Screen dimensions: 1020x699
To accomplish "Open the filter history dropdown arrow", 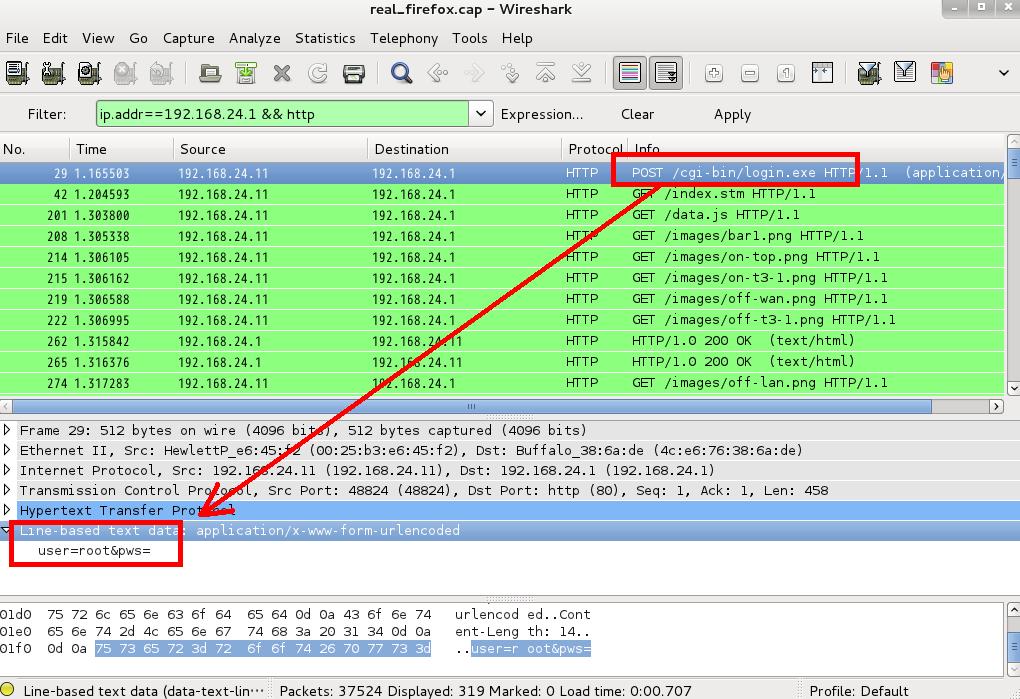I will pos(481,114).
